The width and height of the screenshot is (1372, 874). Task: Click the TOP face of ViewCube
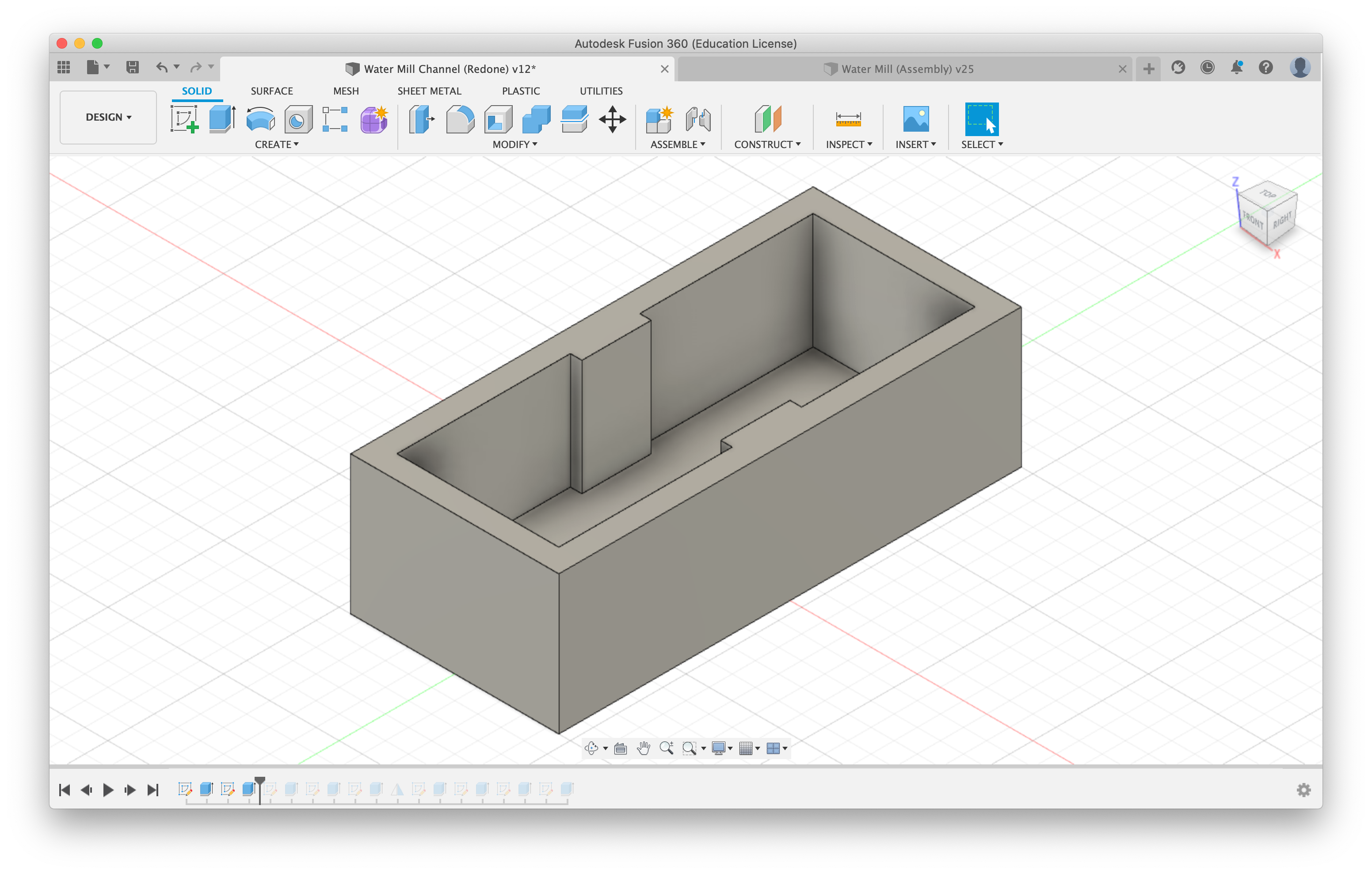(1268, 194)
